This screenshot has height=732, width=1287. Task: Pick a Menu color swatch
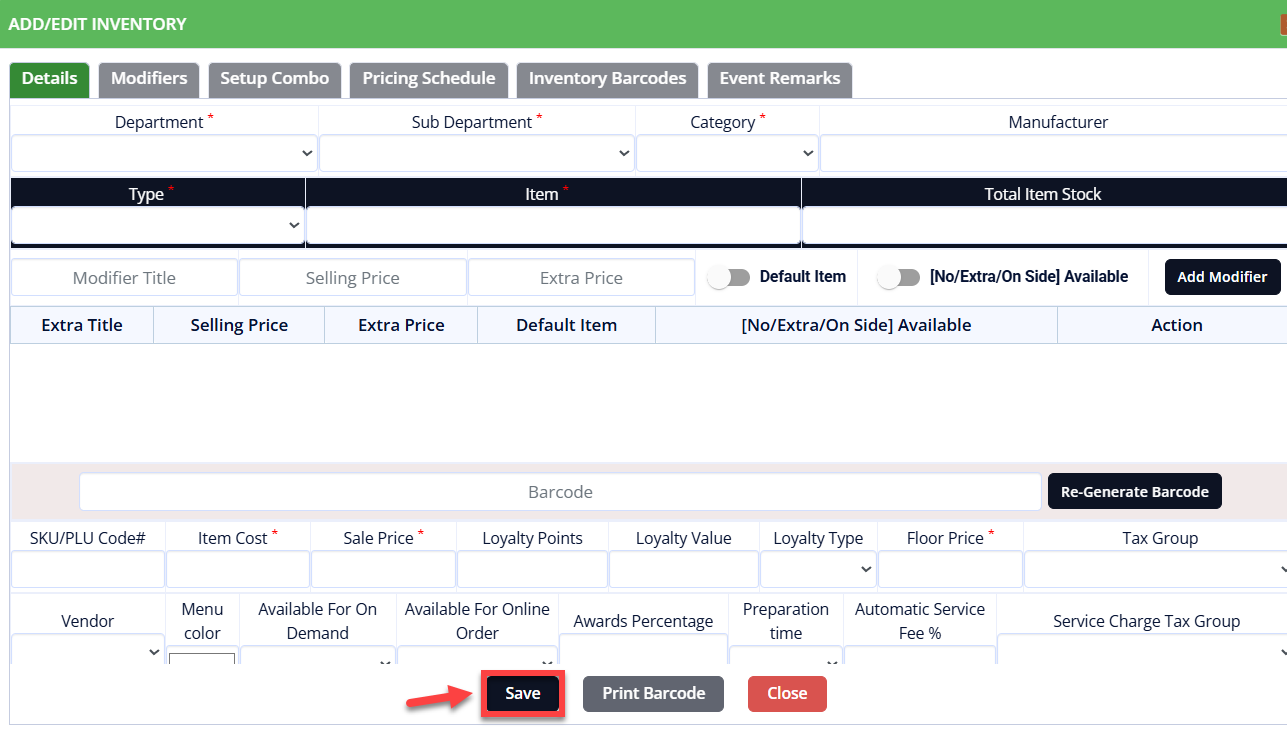(202, 658)
